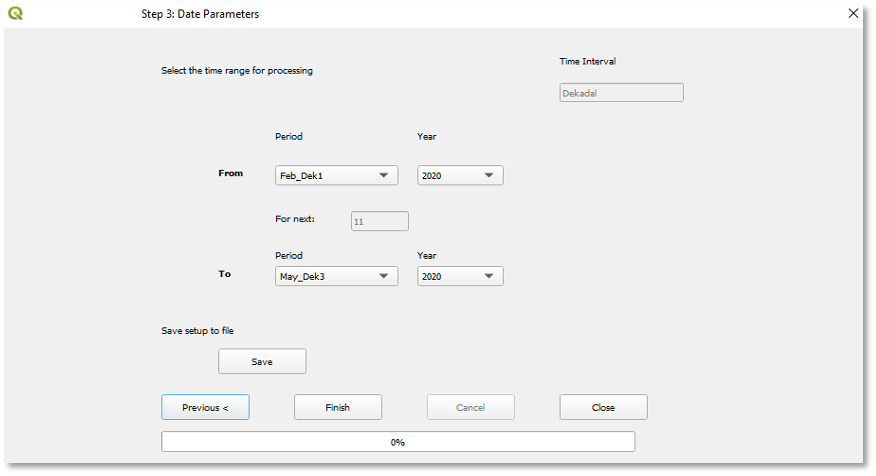Click the 0% progress bar
The image size is (876, 476).
[398, 442]
